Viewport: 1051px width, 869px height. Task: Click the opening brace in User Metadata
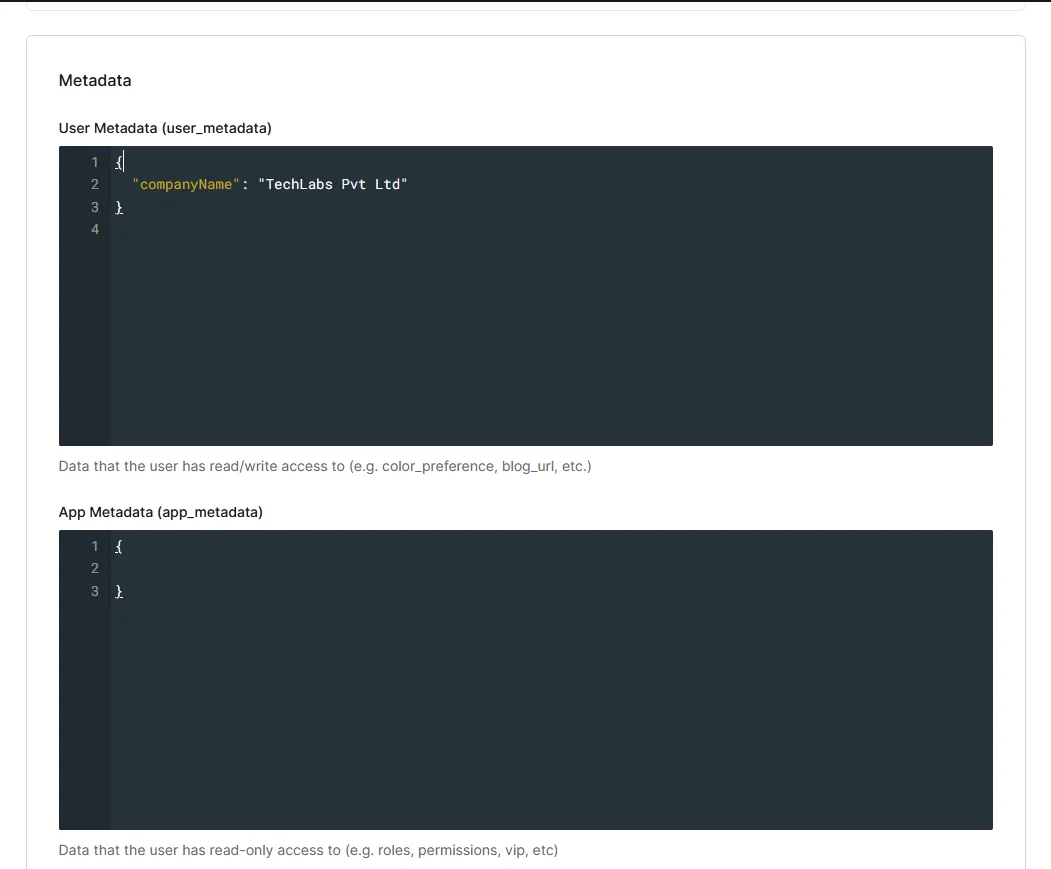click(118, 161)
